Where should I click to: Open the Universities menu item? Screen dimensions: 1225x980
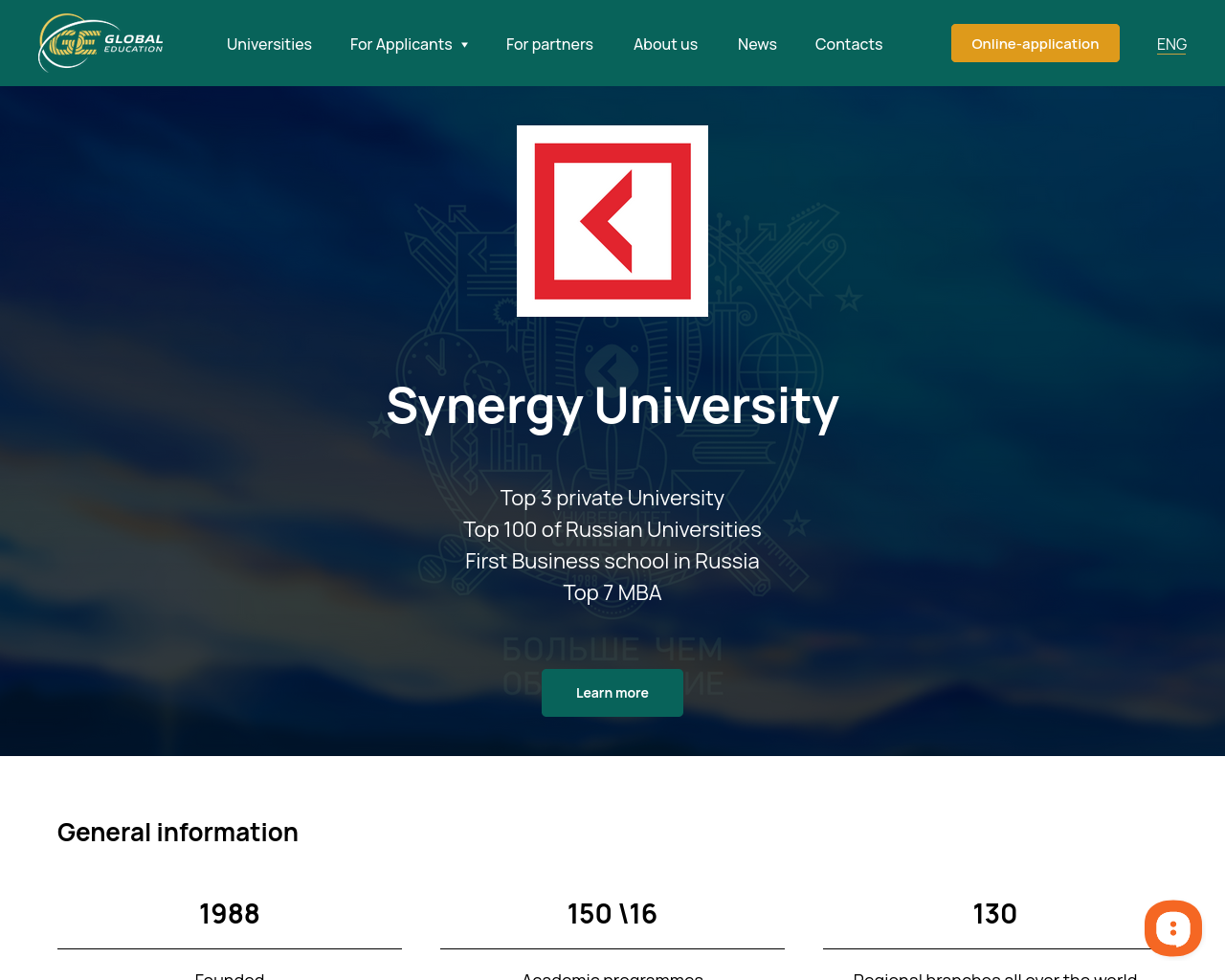(x=269, y=44)
